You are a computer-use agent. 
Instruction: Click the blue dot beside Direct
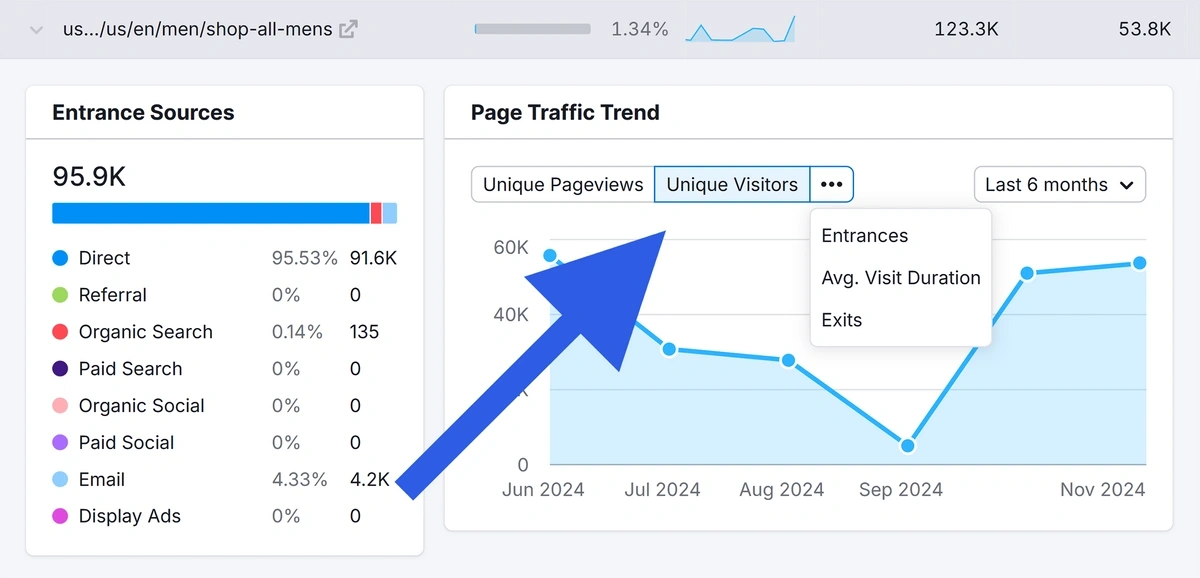point(59,257)
